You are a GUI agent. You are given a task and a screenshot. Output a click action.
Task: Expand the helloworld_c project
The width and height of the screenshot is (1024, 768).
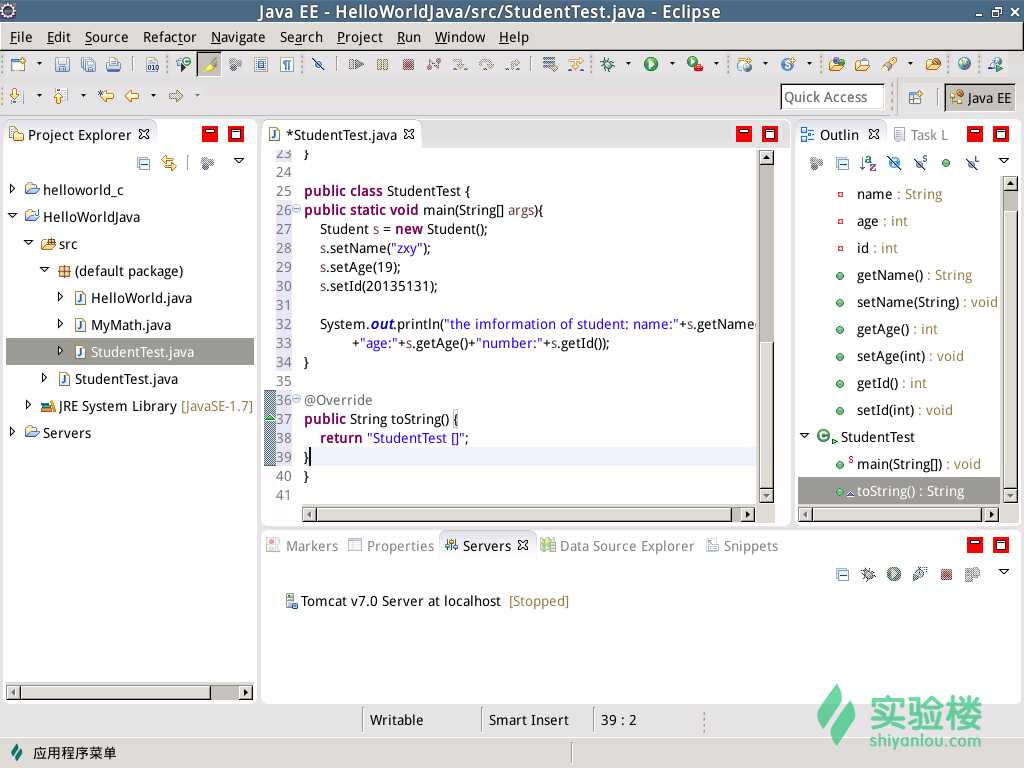(x=12, y=189)
